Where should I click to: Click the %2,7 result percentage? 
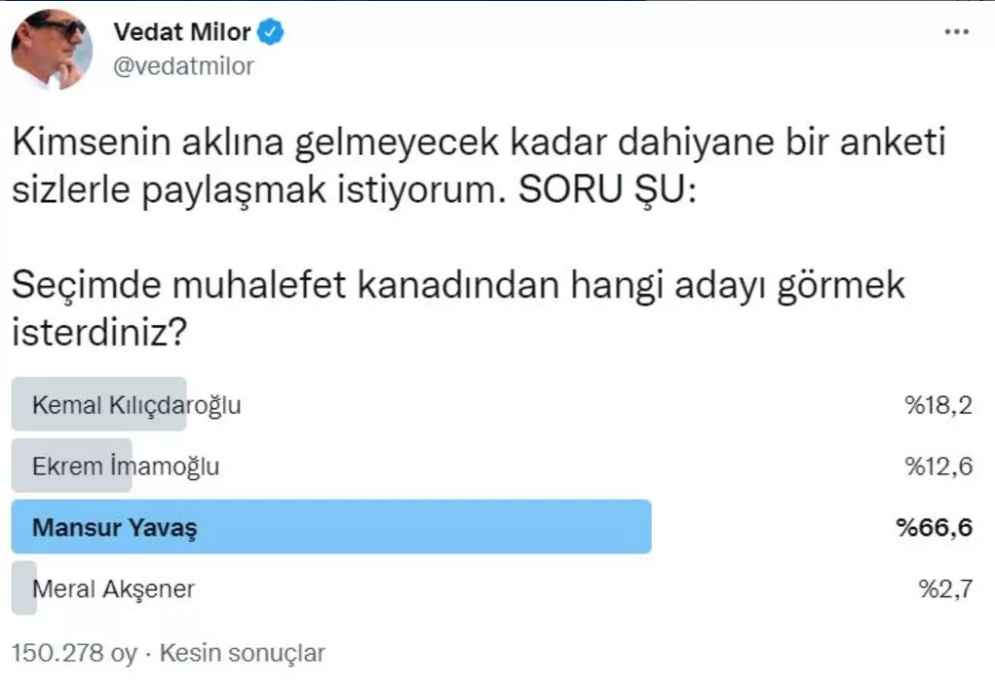point(946,589)
